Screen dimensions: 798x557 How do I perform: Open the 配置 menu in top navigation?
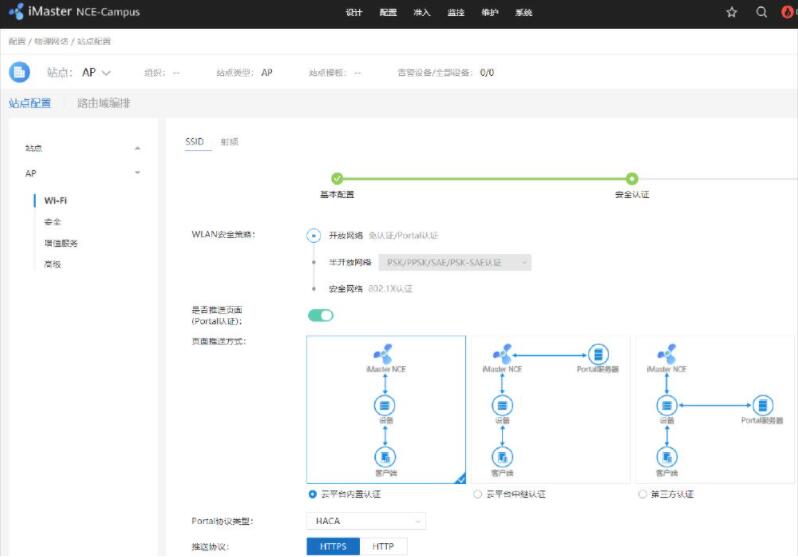pyautogui.click(x=388, y=13)
